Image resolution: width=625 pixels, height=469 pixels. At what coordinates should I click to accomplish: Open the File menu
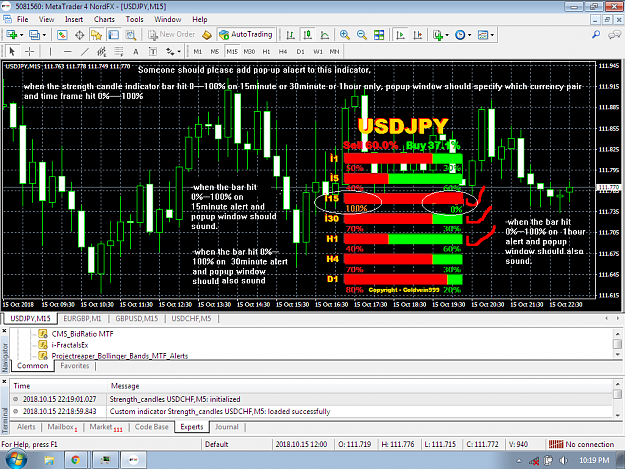pyautogui.click(x=22, y=19)
